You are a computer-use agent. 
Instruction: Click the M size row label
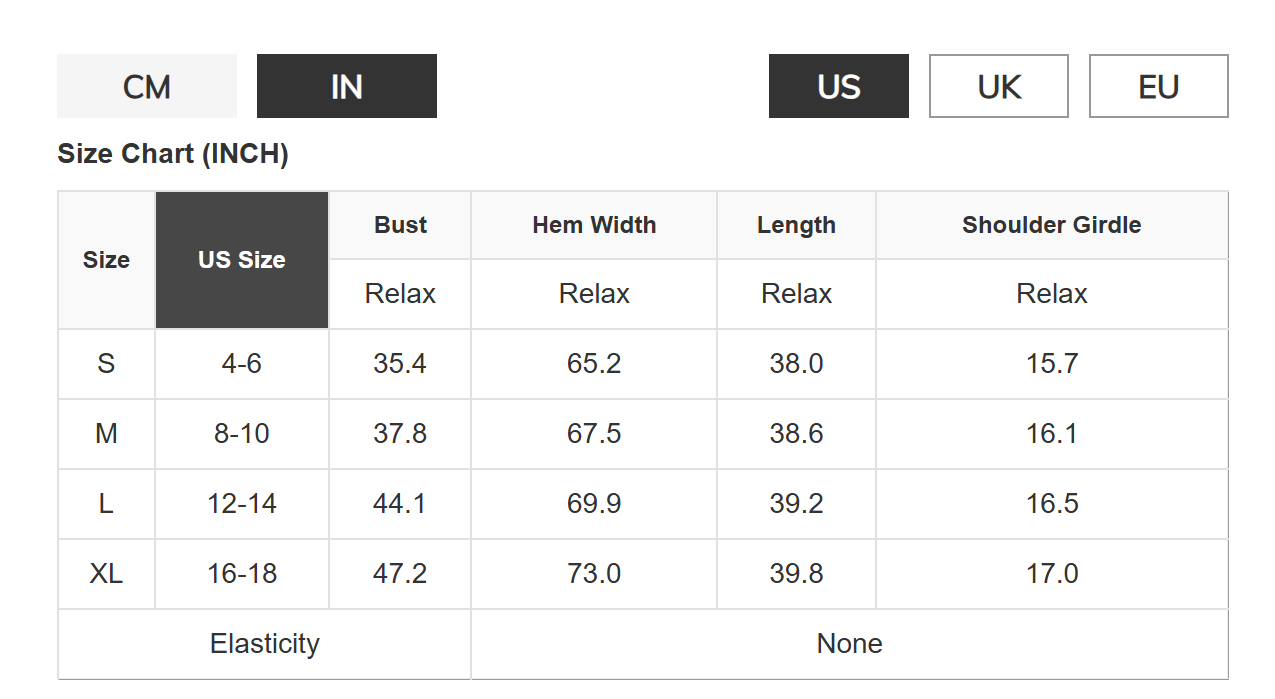point(106,433)
